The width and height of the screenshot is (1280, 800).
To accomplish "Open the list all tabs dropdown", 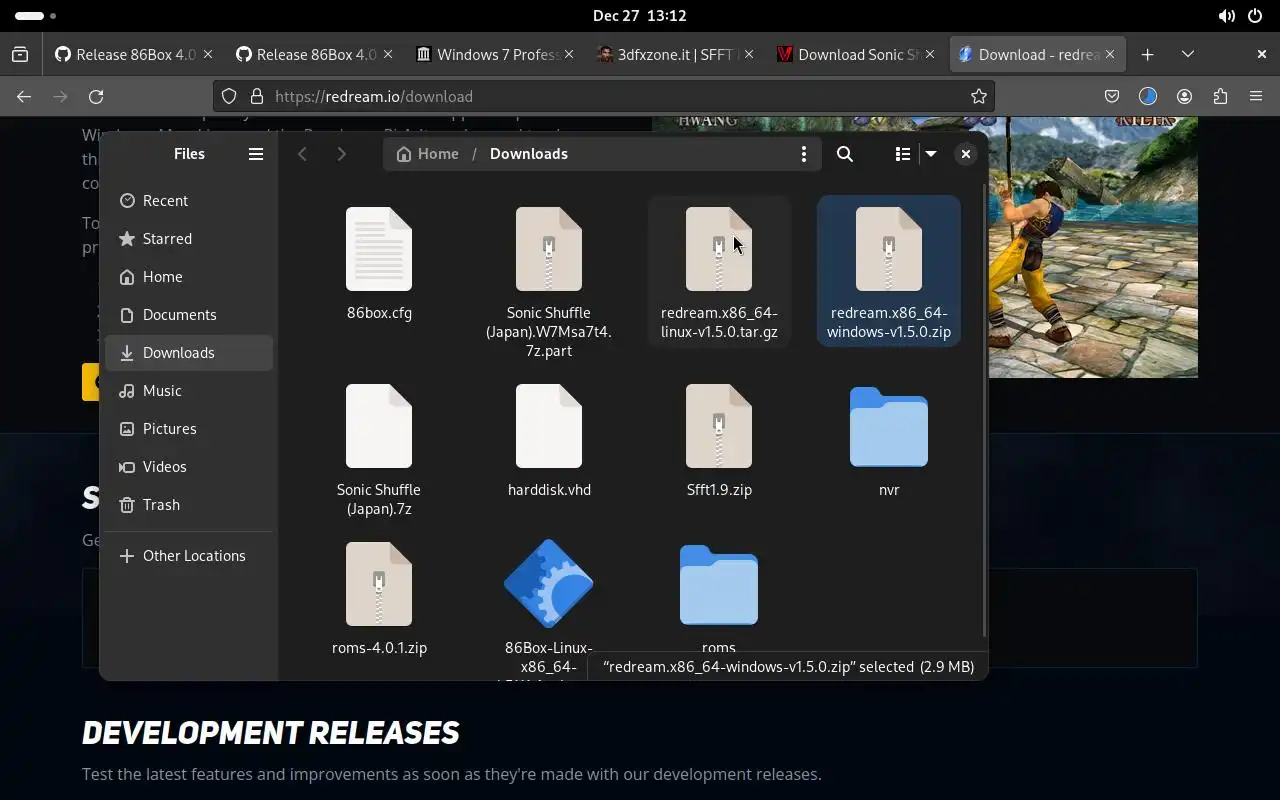I will coord(1188,55).
